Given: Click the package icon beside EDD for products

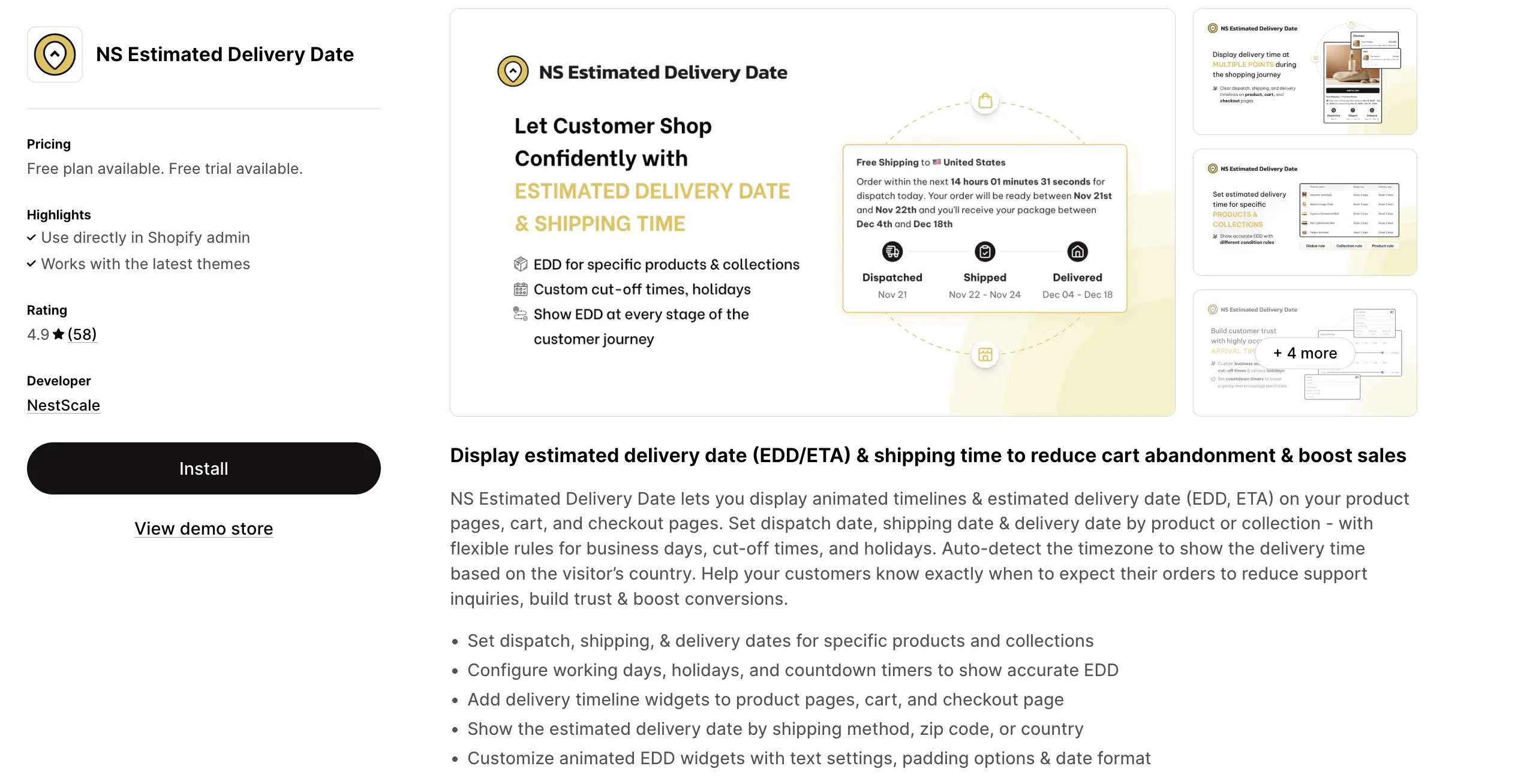Looking at the screenshot, I should point(521,264).
